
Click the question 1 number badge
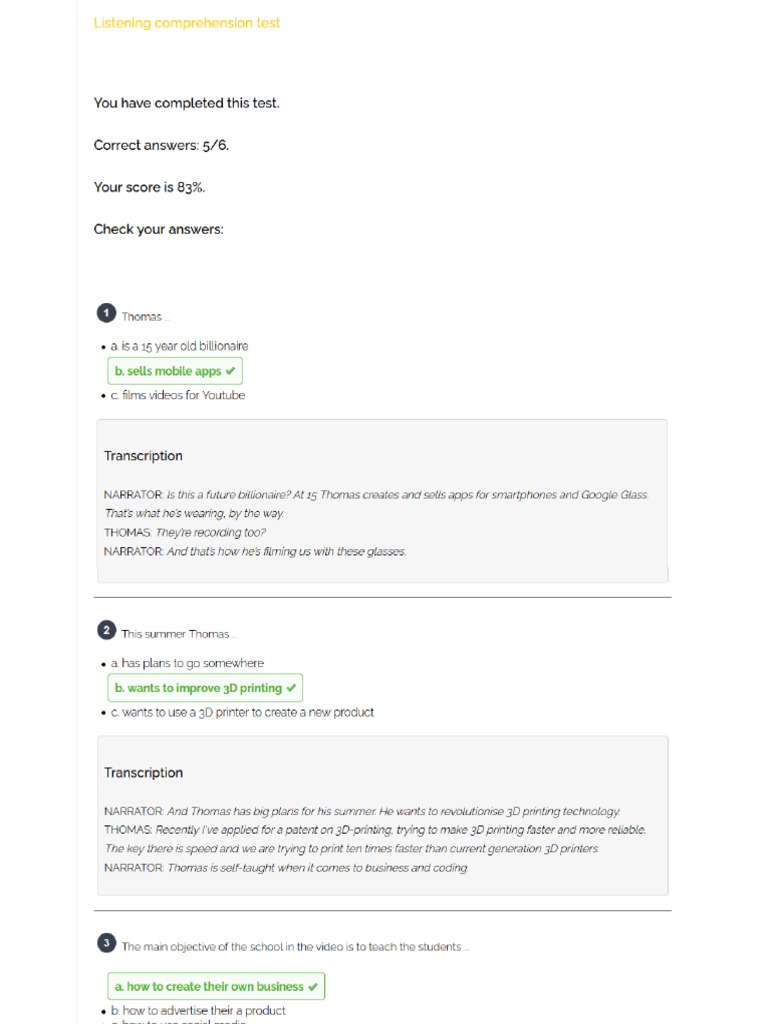click(x=106, y=314)
